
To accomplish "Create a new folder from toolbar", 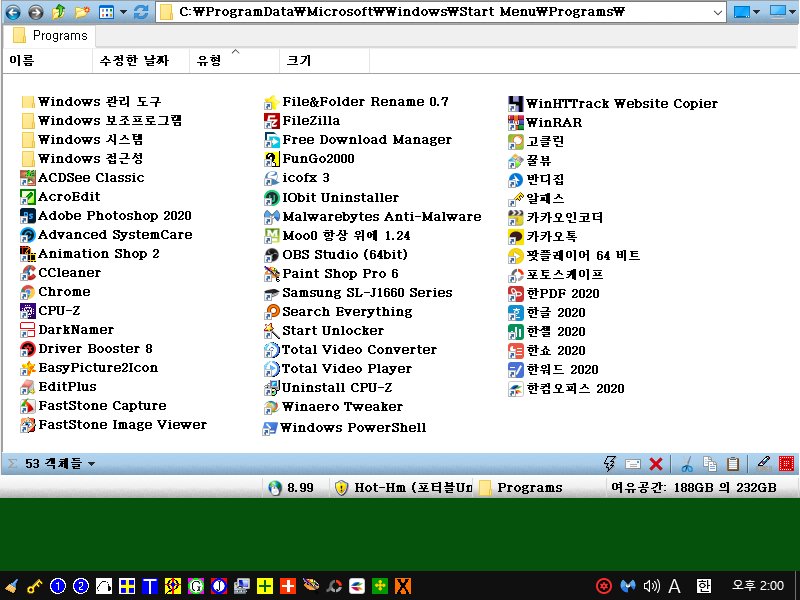I will coord(82,12).
